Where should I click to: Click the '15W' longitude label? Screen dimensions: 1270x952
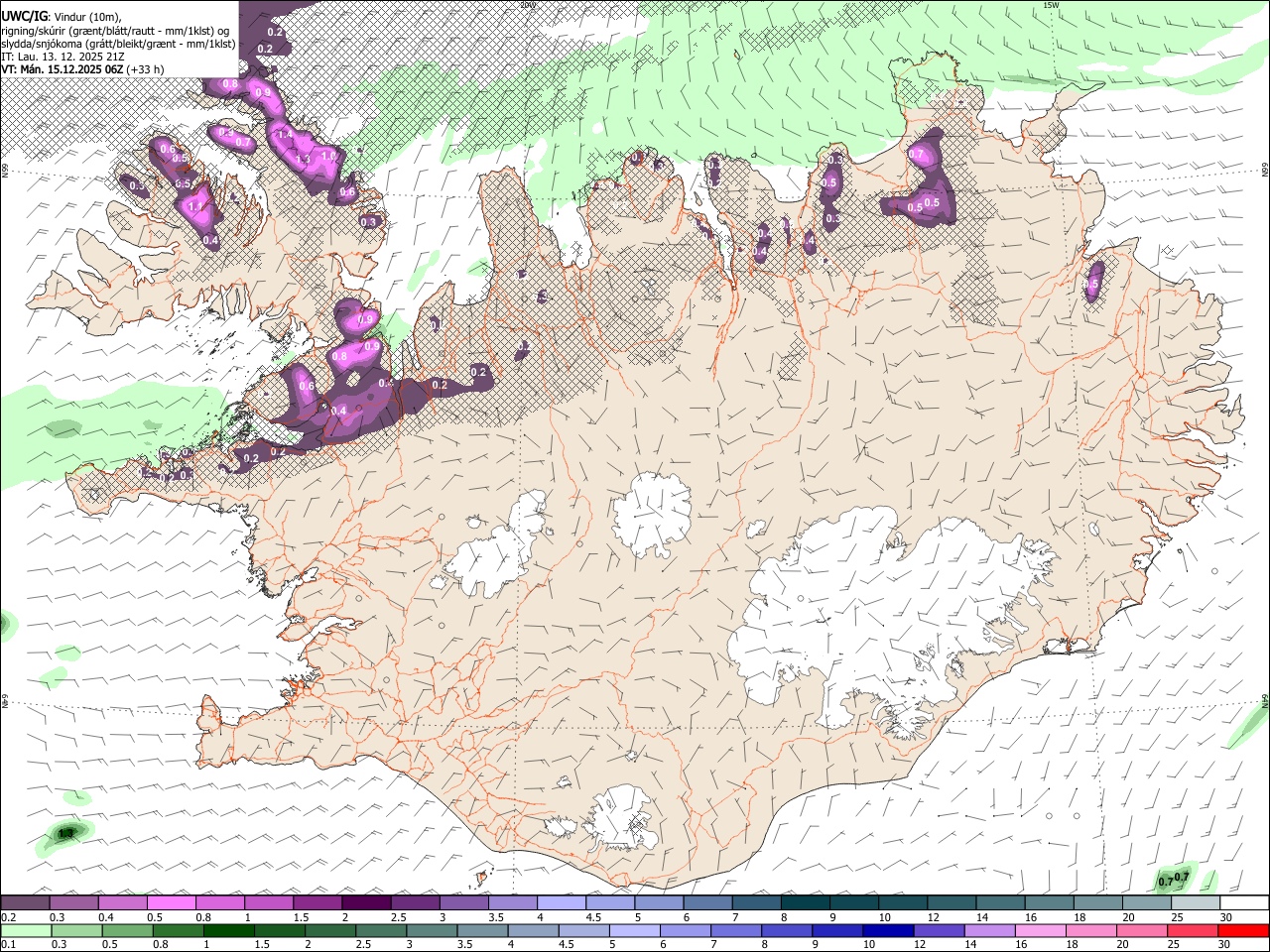[1051, 5]
